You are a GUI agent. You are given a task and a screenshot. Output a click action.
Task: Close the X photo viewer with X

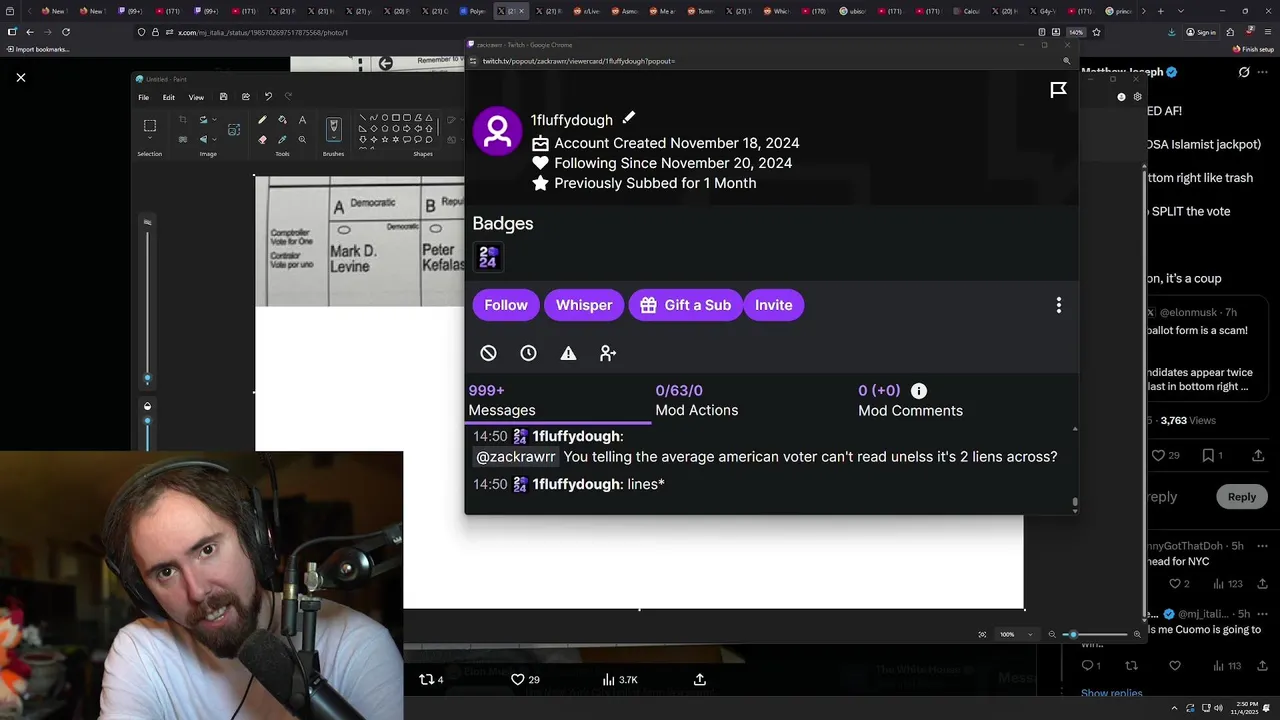pyautogui.click(x=20, y=77)
